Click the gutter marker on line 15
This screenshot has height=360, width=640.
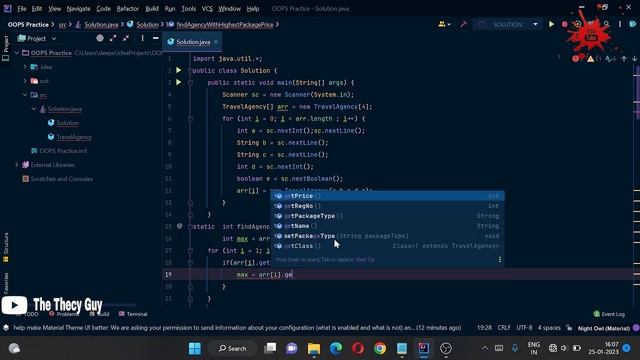(179, 226)
